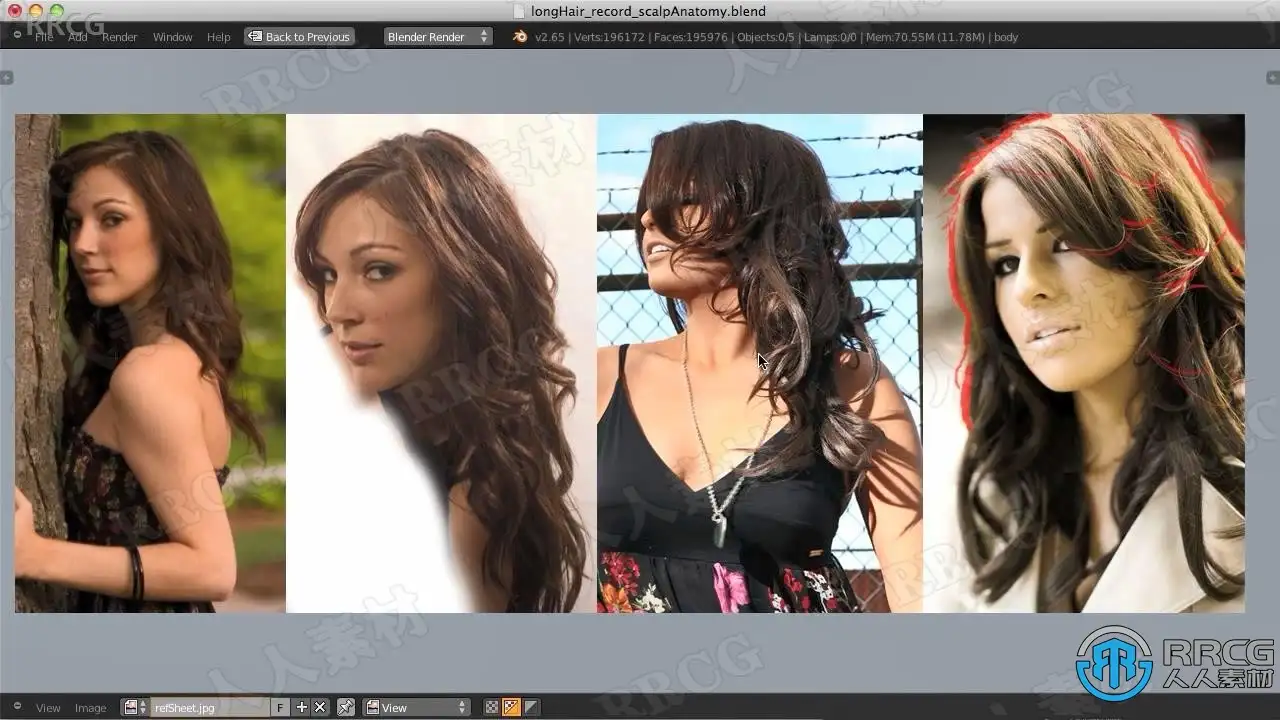Open the image editor View menu

[x=48, y=708]
